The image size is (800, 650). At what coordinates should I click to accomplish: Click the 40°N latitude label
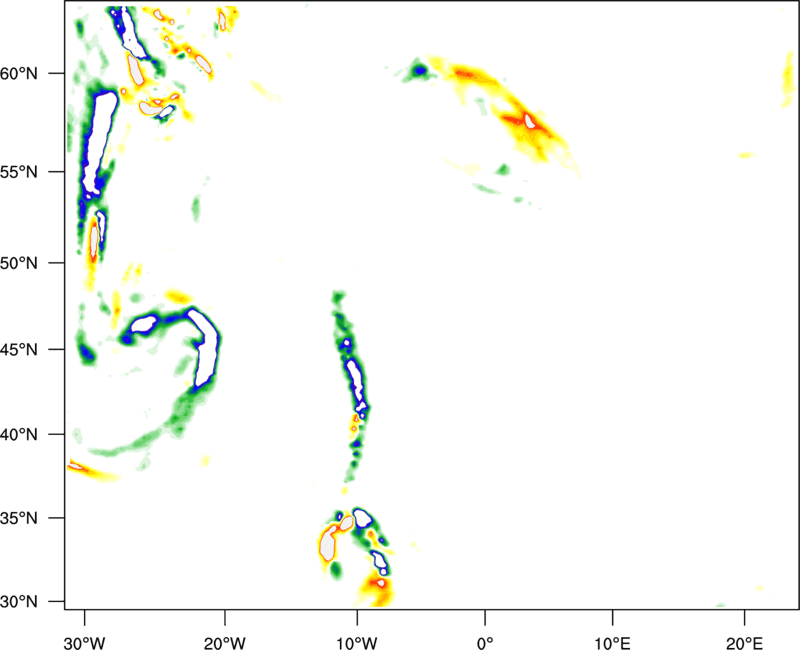point(19,435)
